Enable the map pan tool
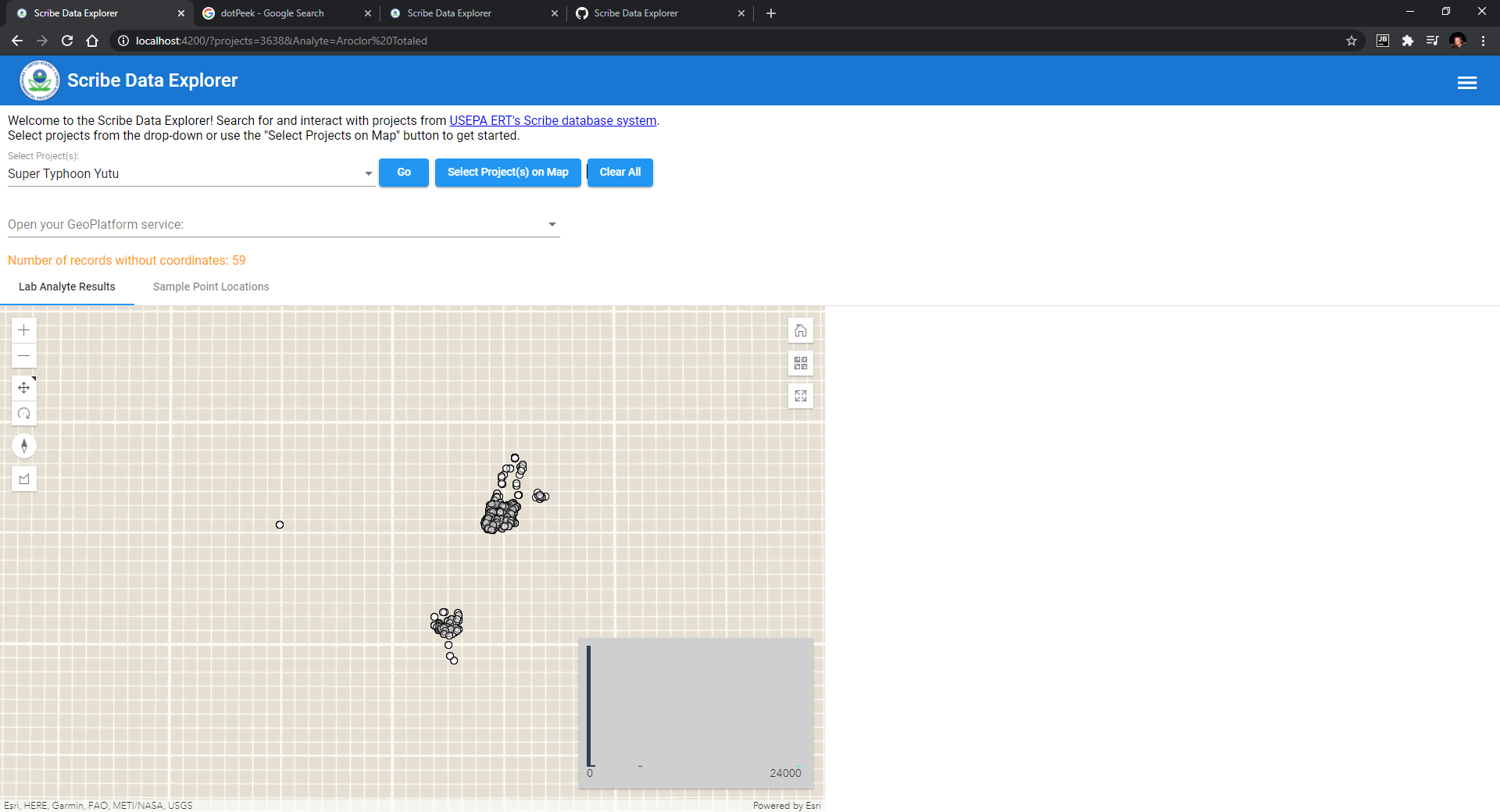This screenshot has height=812, width=1500. click(x=24, y=386)
